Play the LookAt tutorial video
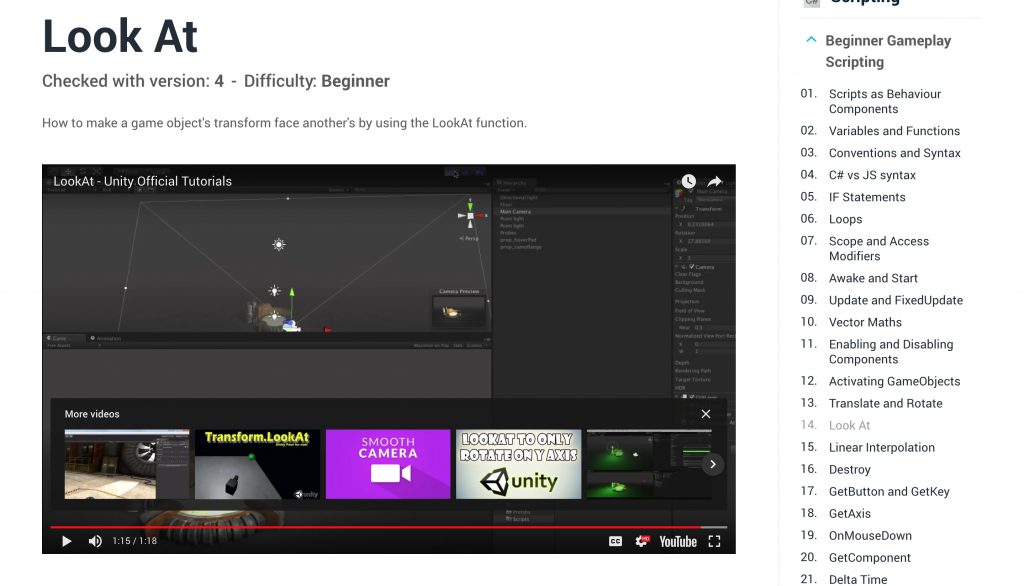Image resolution: width=1024 pixels, height=586 pixels. coord(67,541)
